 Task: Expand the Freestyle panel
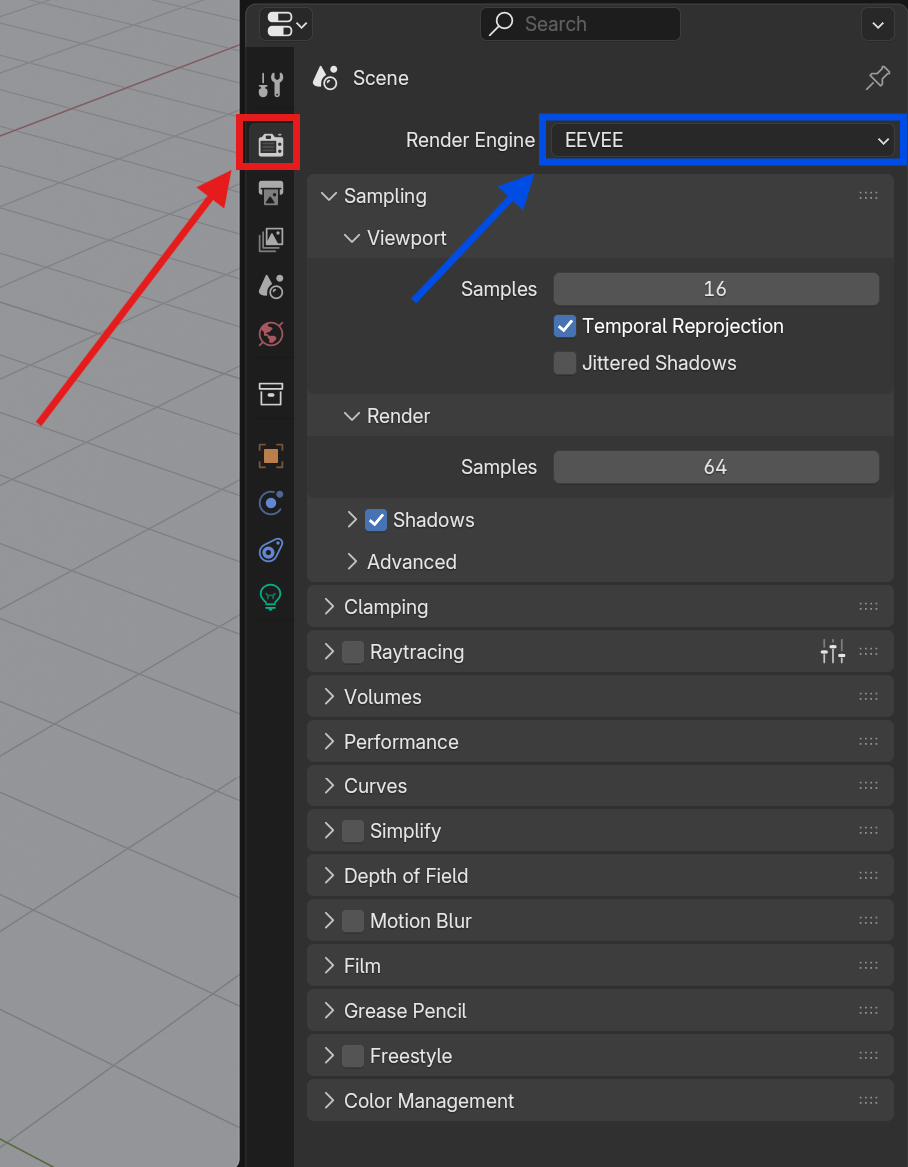[329, 1056]
